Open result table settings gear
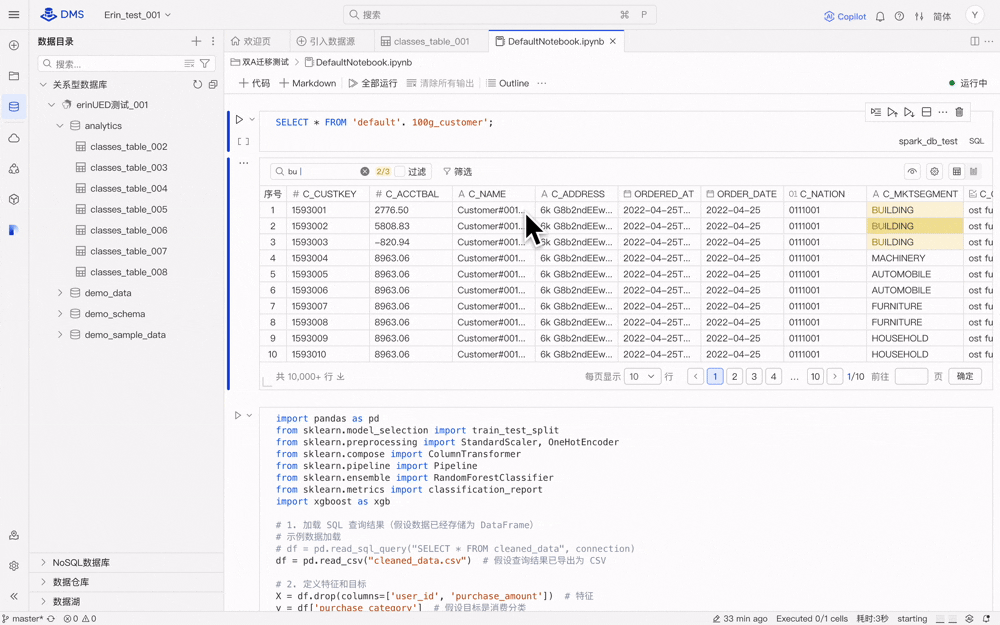 [x=934, y=172]
